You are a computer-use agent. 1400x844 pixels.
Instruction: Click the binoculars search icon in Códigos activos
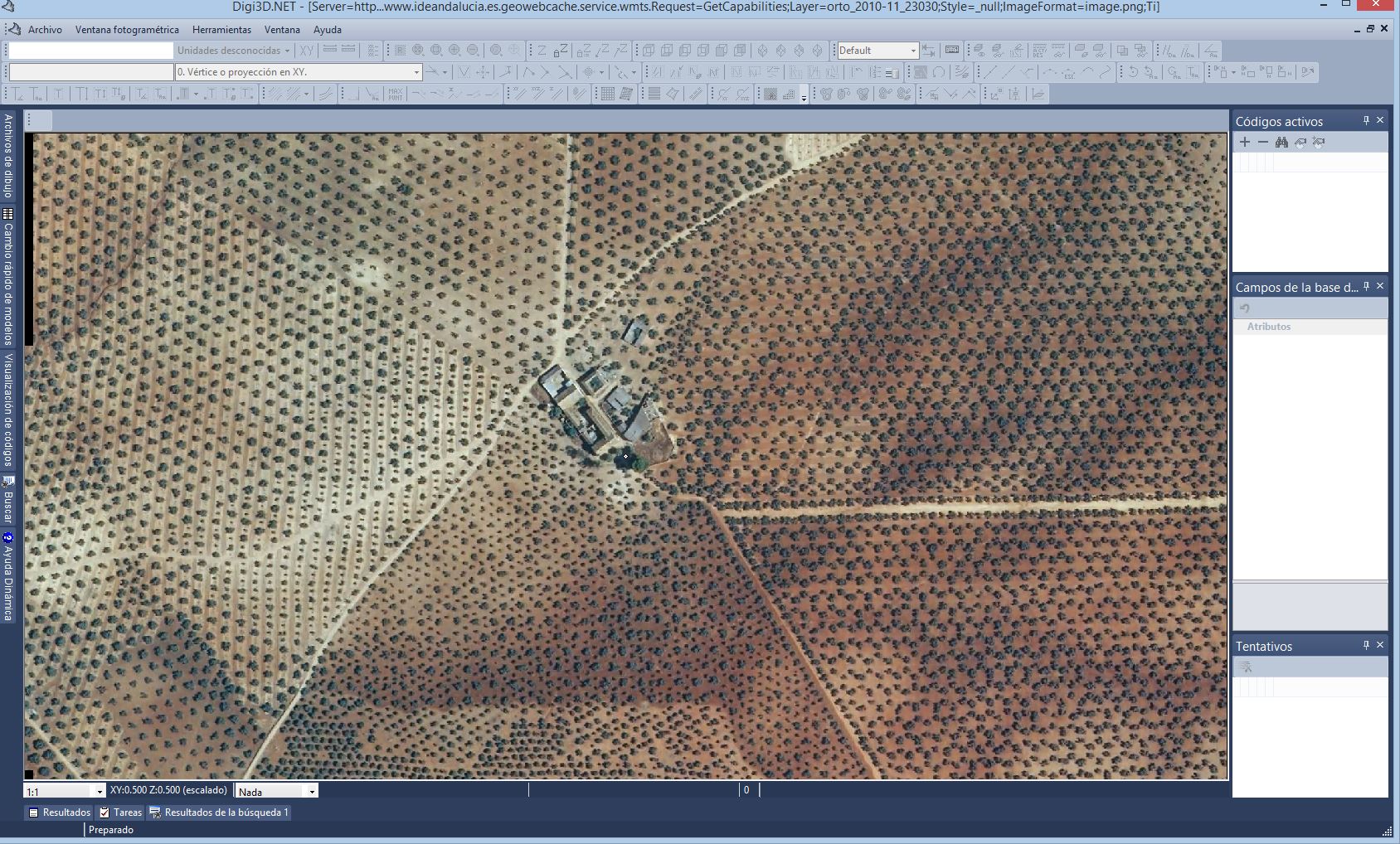(1281, 143)
